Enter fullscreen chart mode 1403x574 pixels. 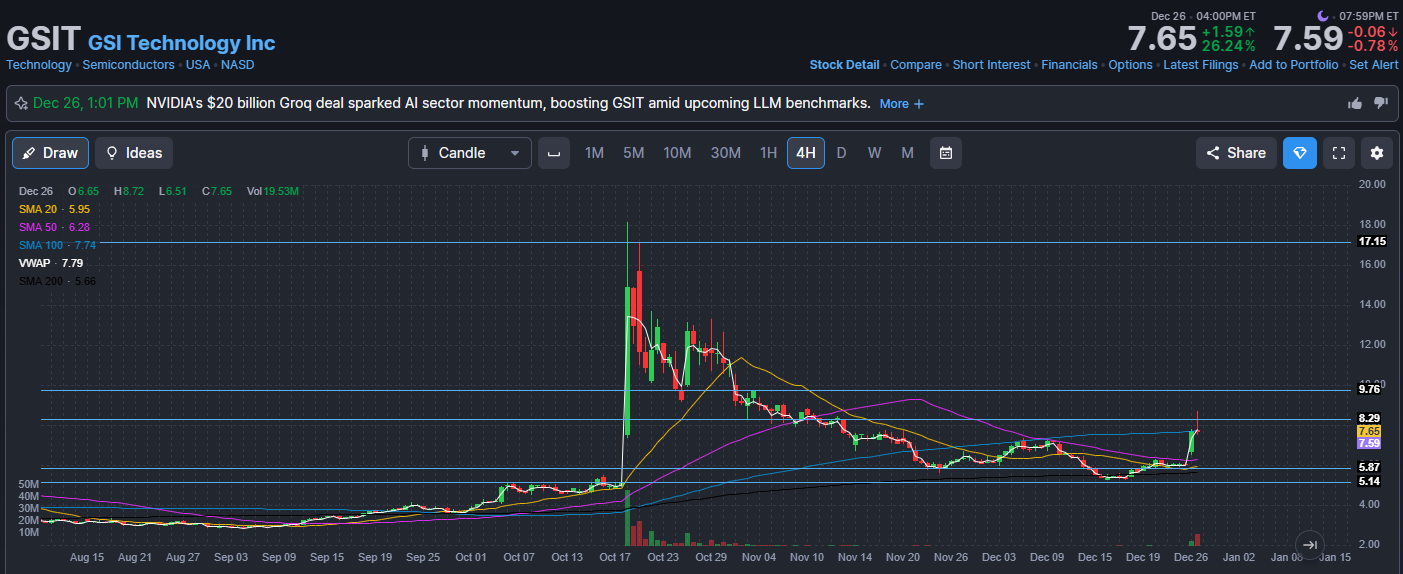point(1339,153)
